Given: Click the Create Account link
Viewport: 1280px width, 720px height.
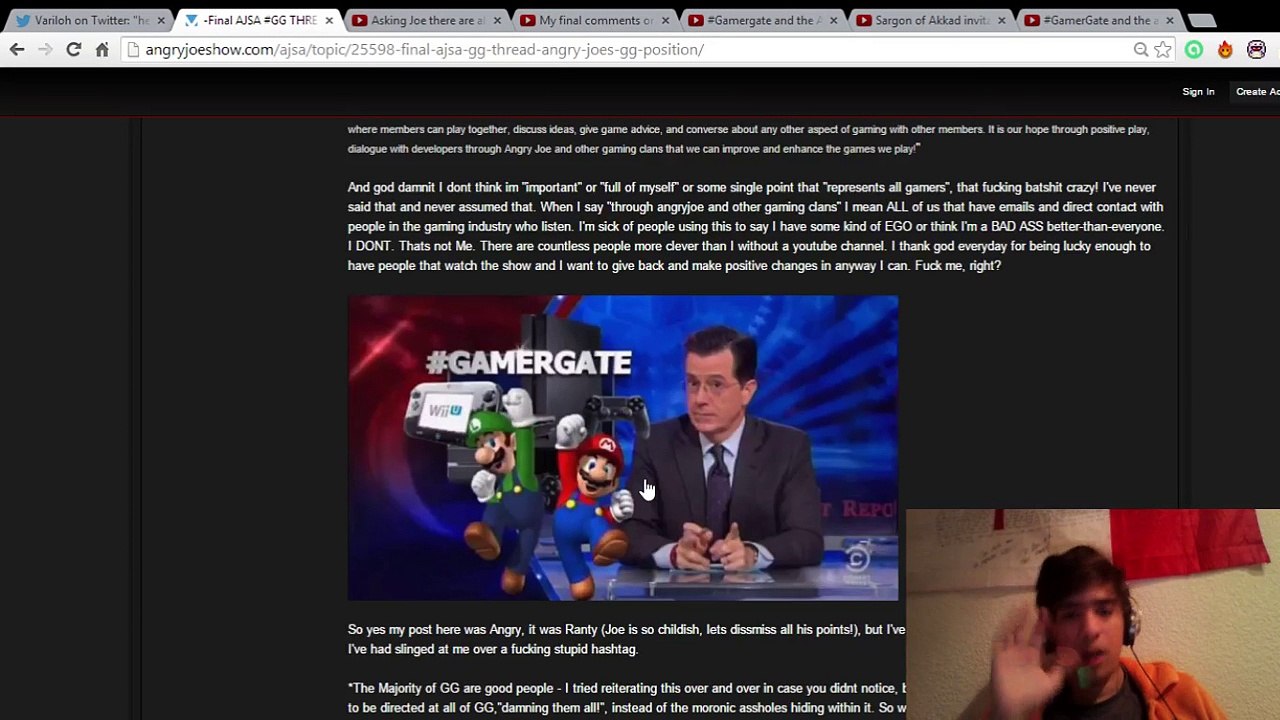Looking at the screenshot, I should (1258, 92).
